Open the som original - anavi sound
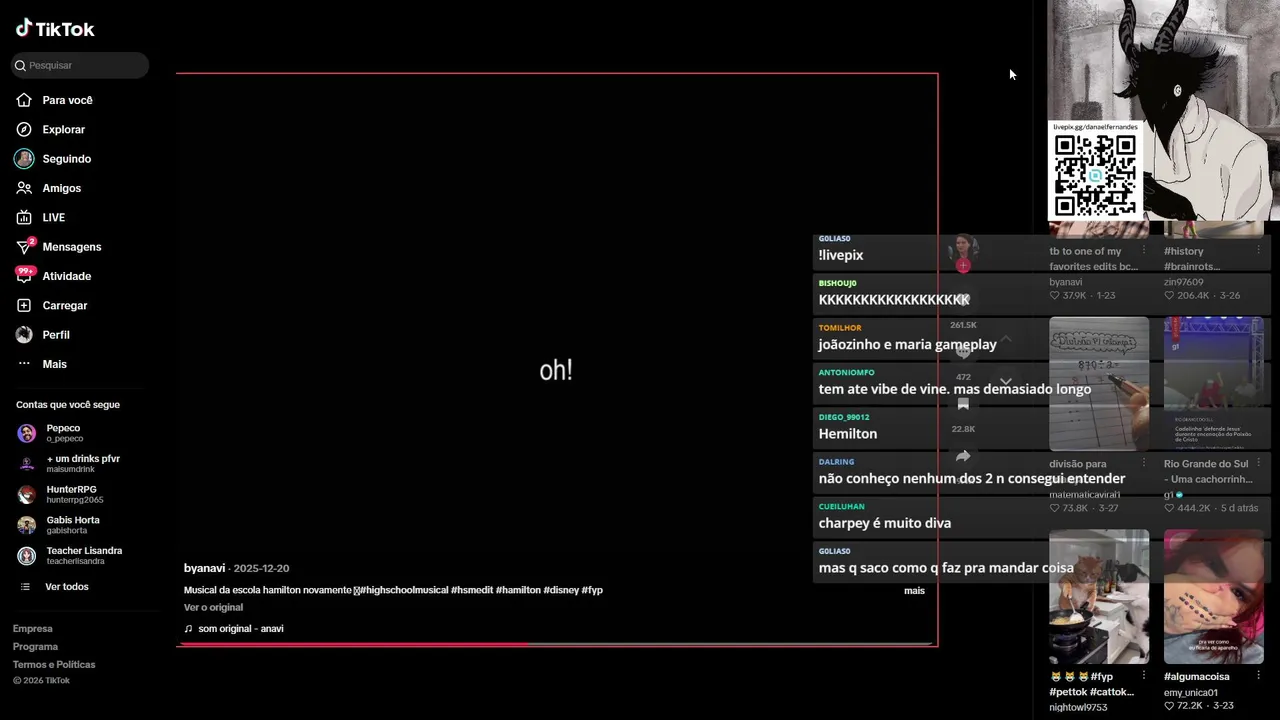This screenshot has width=1280, height=720. pos(241,629)
